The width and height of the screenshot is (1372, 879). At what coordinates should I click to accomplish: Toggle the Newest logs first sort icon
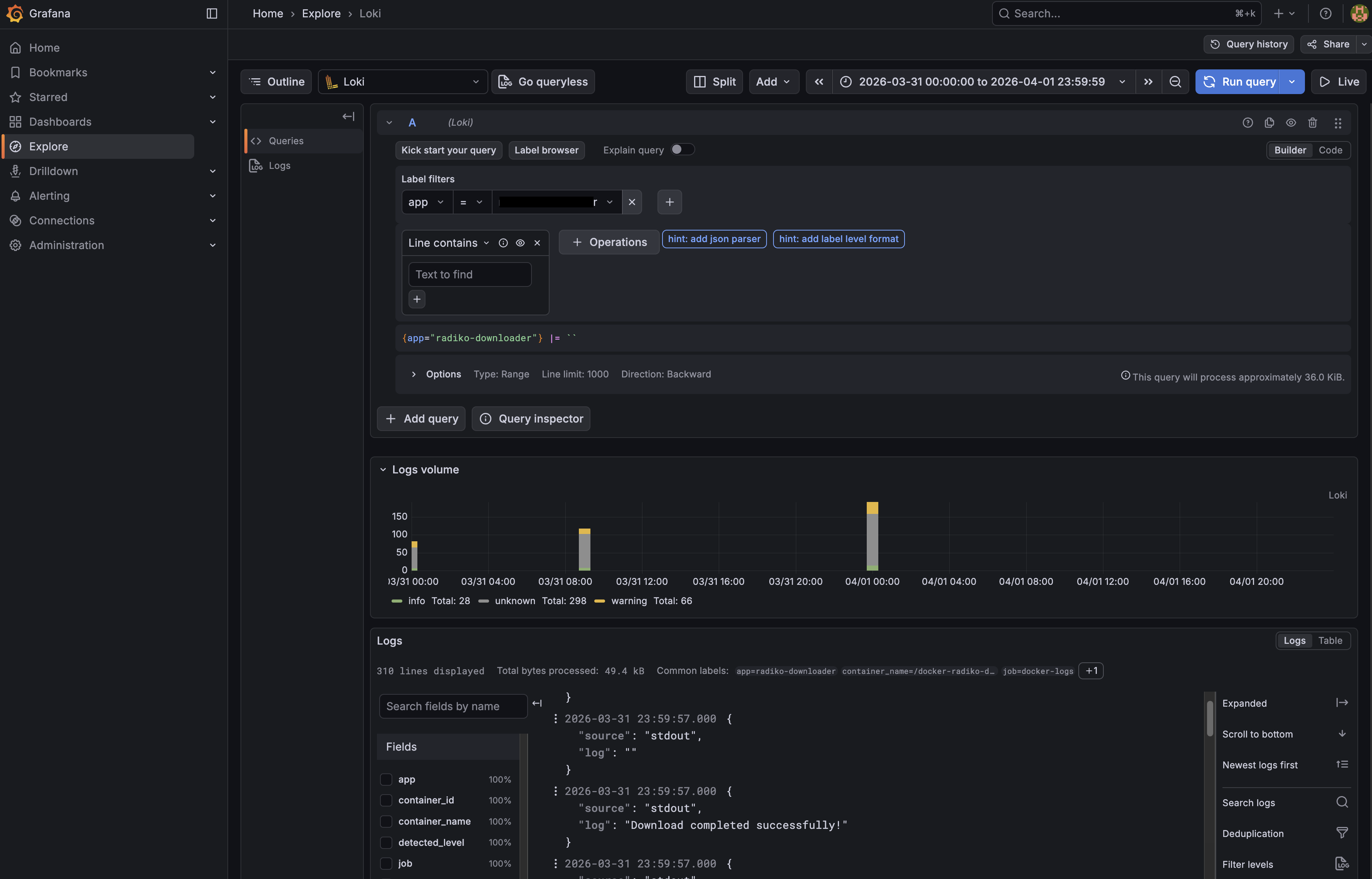click(1342, 764)
